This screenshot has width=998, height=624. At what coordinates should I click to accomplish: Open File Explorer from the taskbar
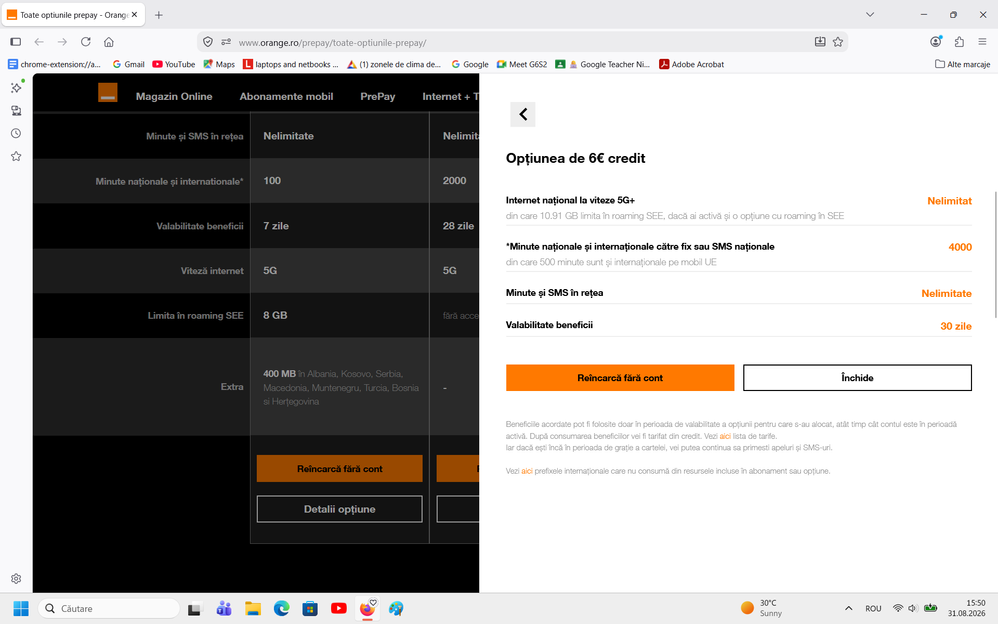(x=253, y=609)
